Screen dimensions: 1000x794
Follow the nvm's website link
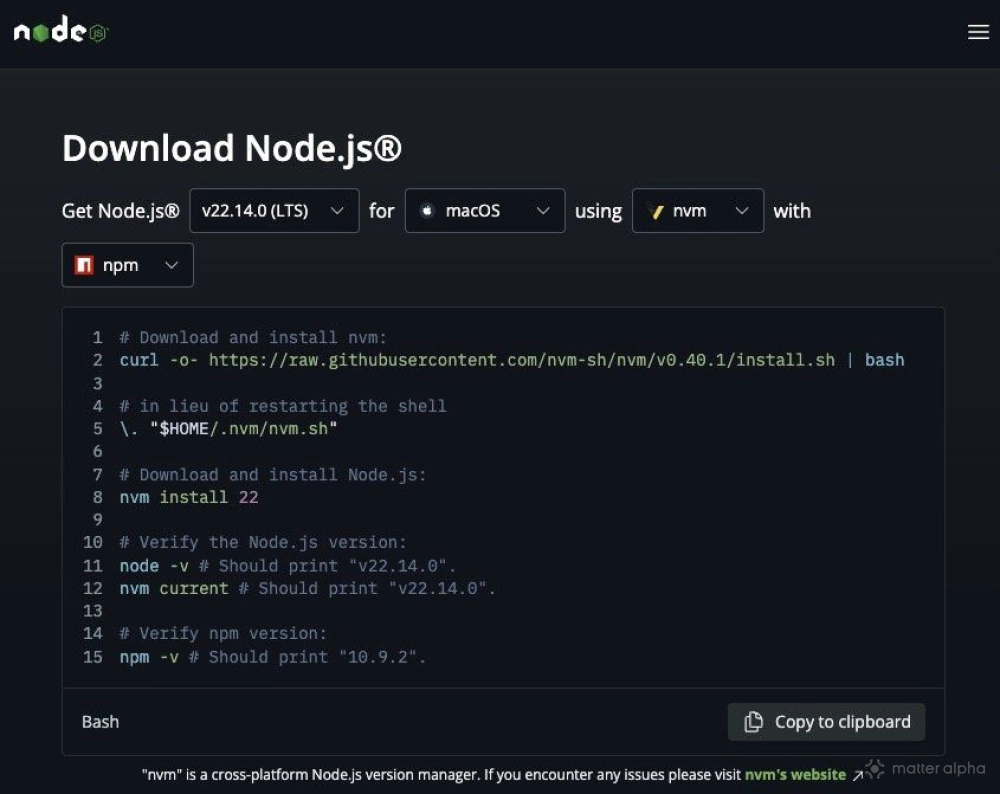pos(795,775)
